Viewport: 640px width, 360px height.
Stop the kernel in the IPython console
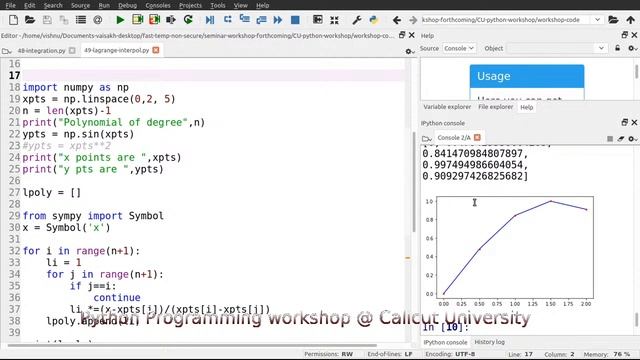coord(610,139)
